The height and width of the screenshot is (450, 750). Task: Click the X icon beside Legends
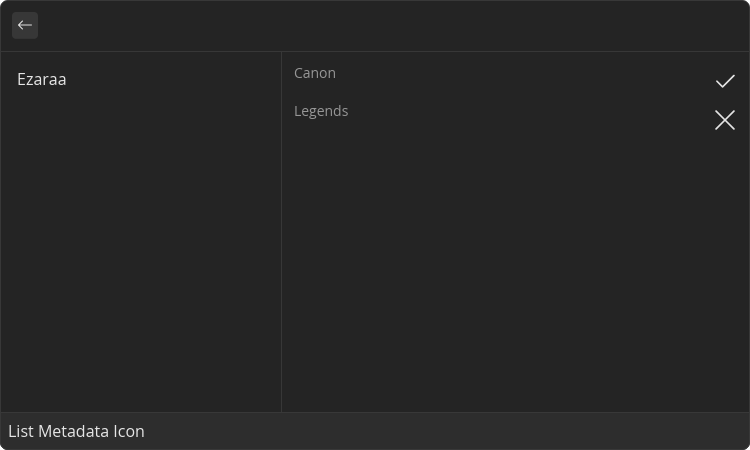coord(725,120)
